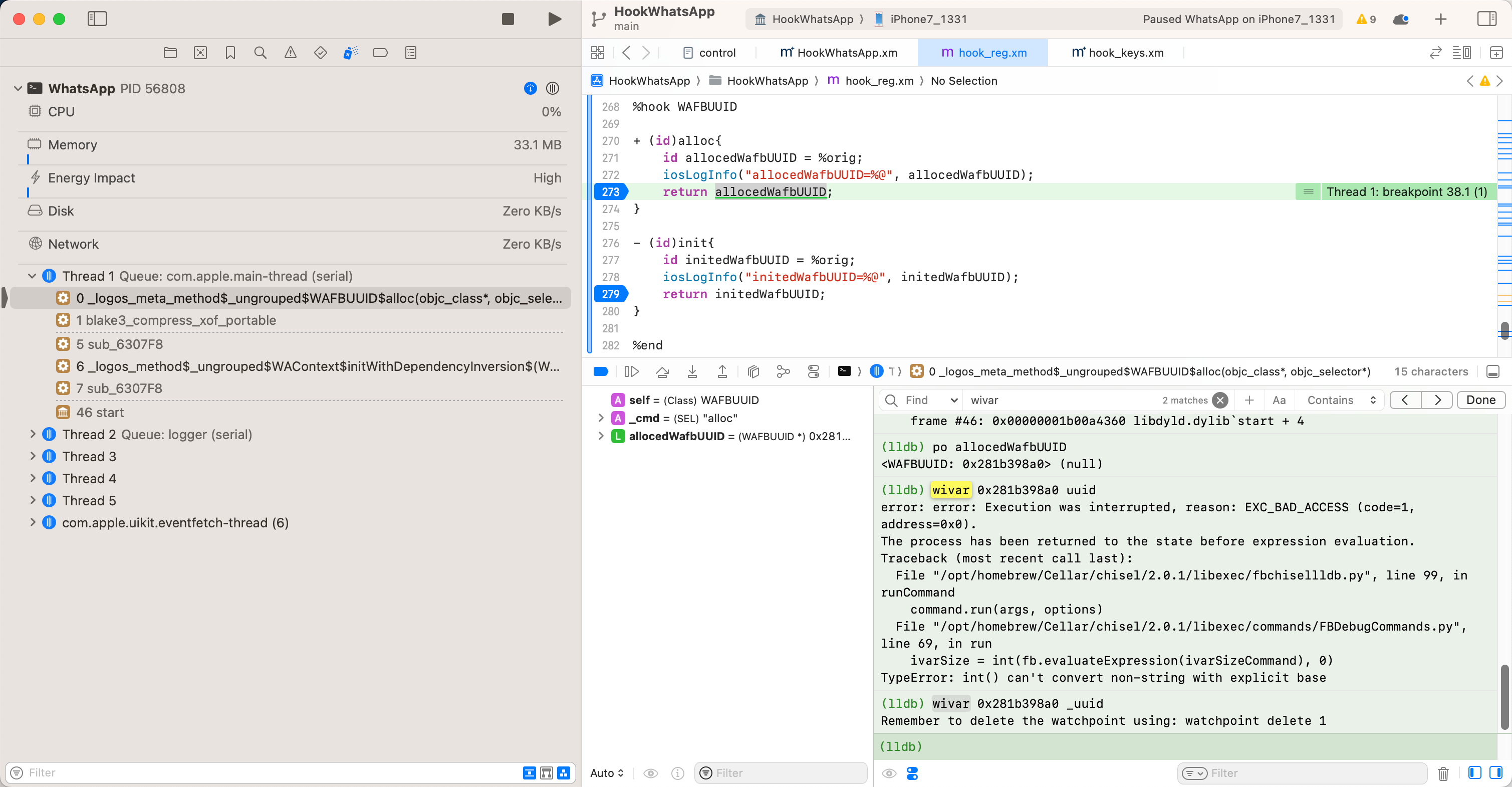1512x787 pixels.
Task: Collapse Thread 1 main-thread disclosure
Action: click(x=32, y=276)
